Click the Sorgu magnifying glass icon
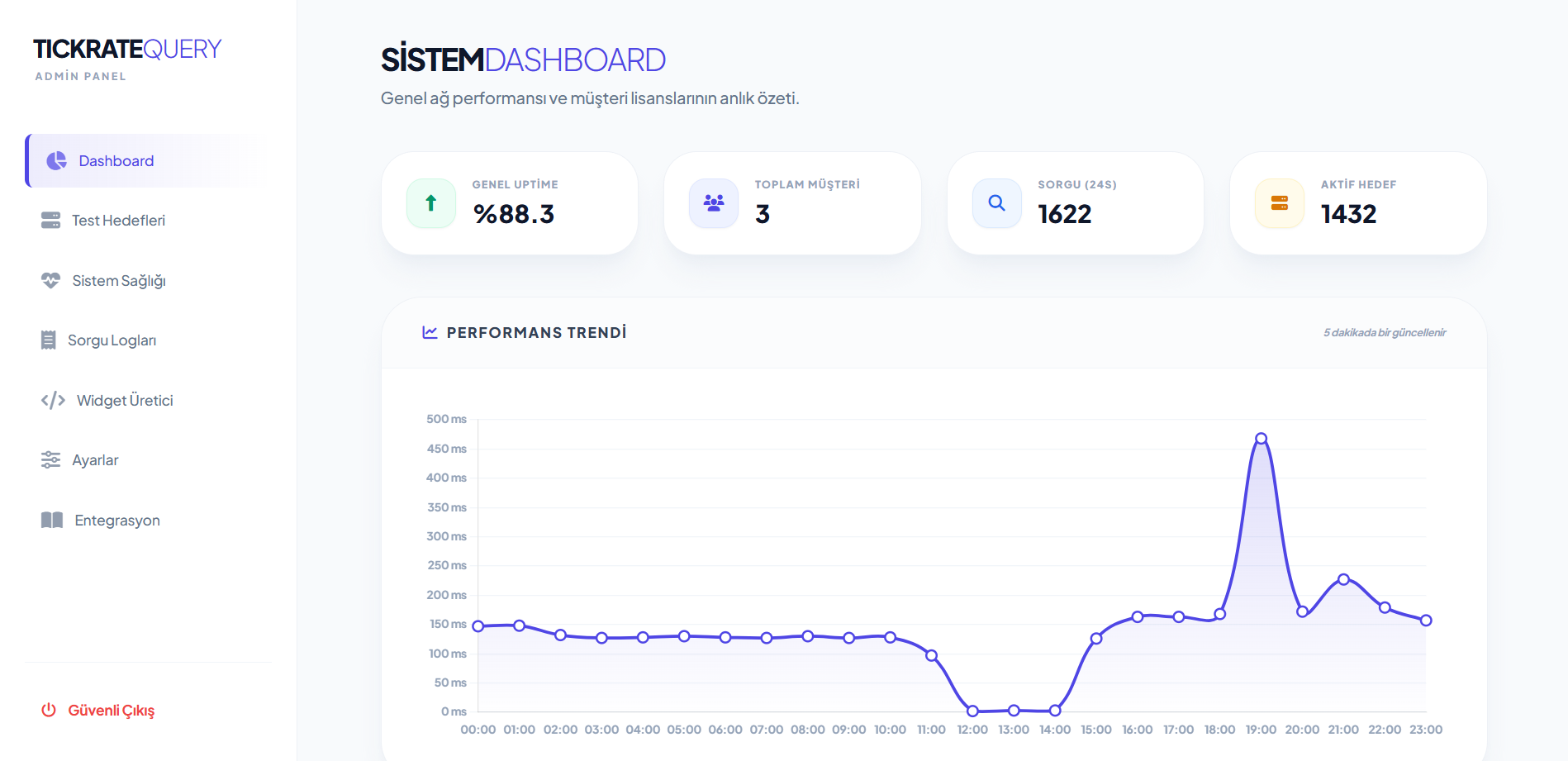The width and height of the screenshot is (1568, 761). 996,203
